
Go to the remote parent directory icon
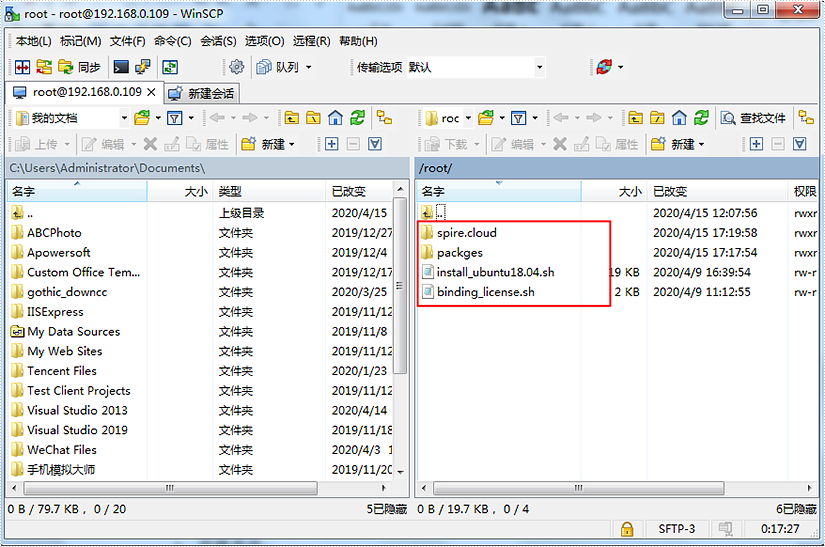[x=635, y=118]
